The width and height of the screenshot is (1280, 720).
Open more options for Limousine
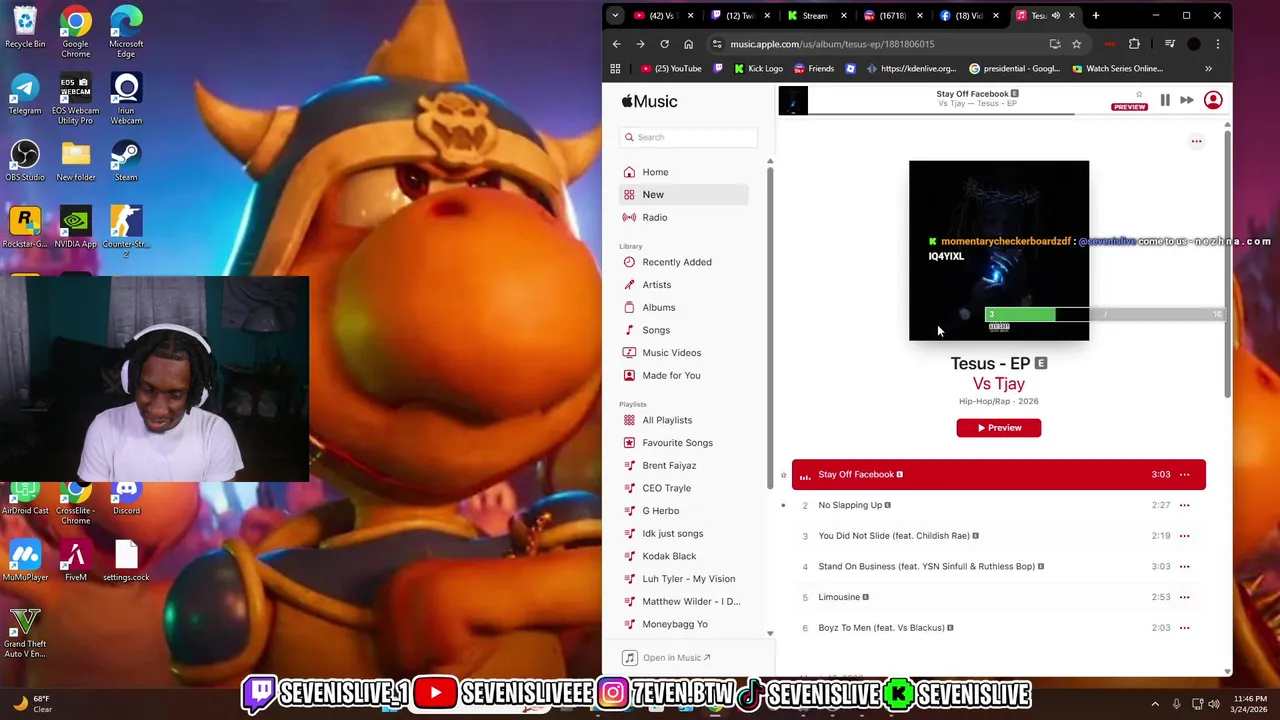pyautogui.click(x=1185, y=597)
